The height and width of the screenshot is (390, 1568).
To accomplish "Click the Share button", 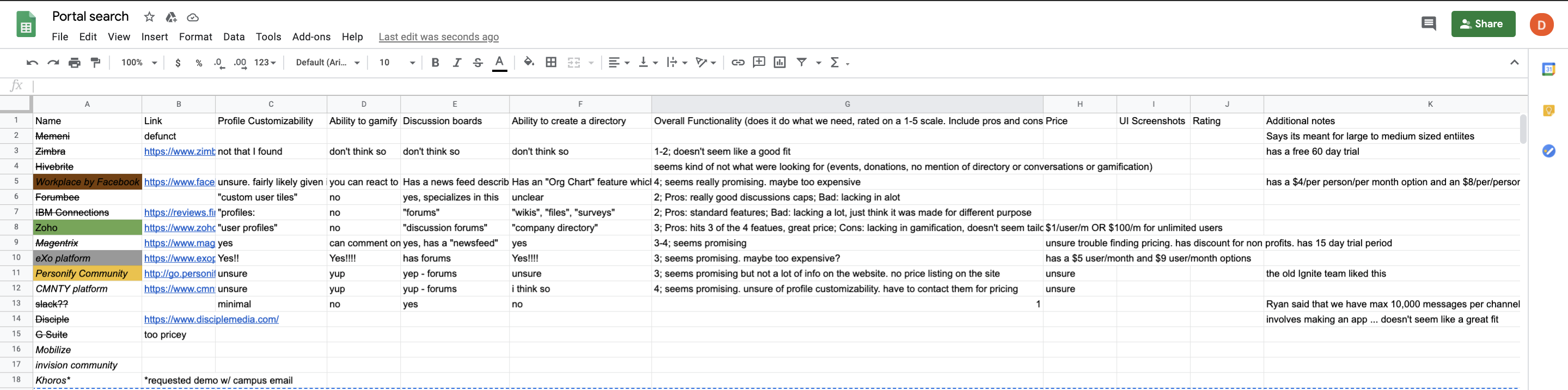I will click(1483, 24).
